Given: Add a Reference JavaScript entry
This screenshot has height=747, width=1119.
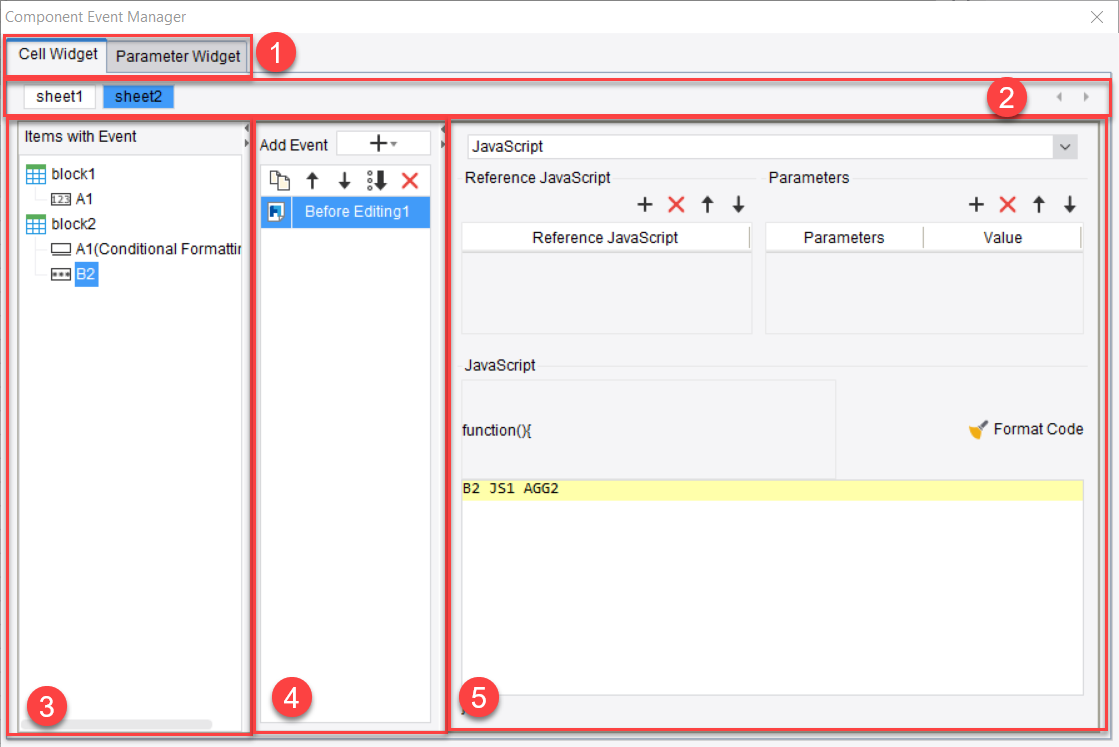Looking at the screenshot, I should click(x=644, y=205).
